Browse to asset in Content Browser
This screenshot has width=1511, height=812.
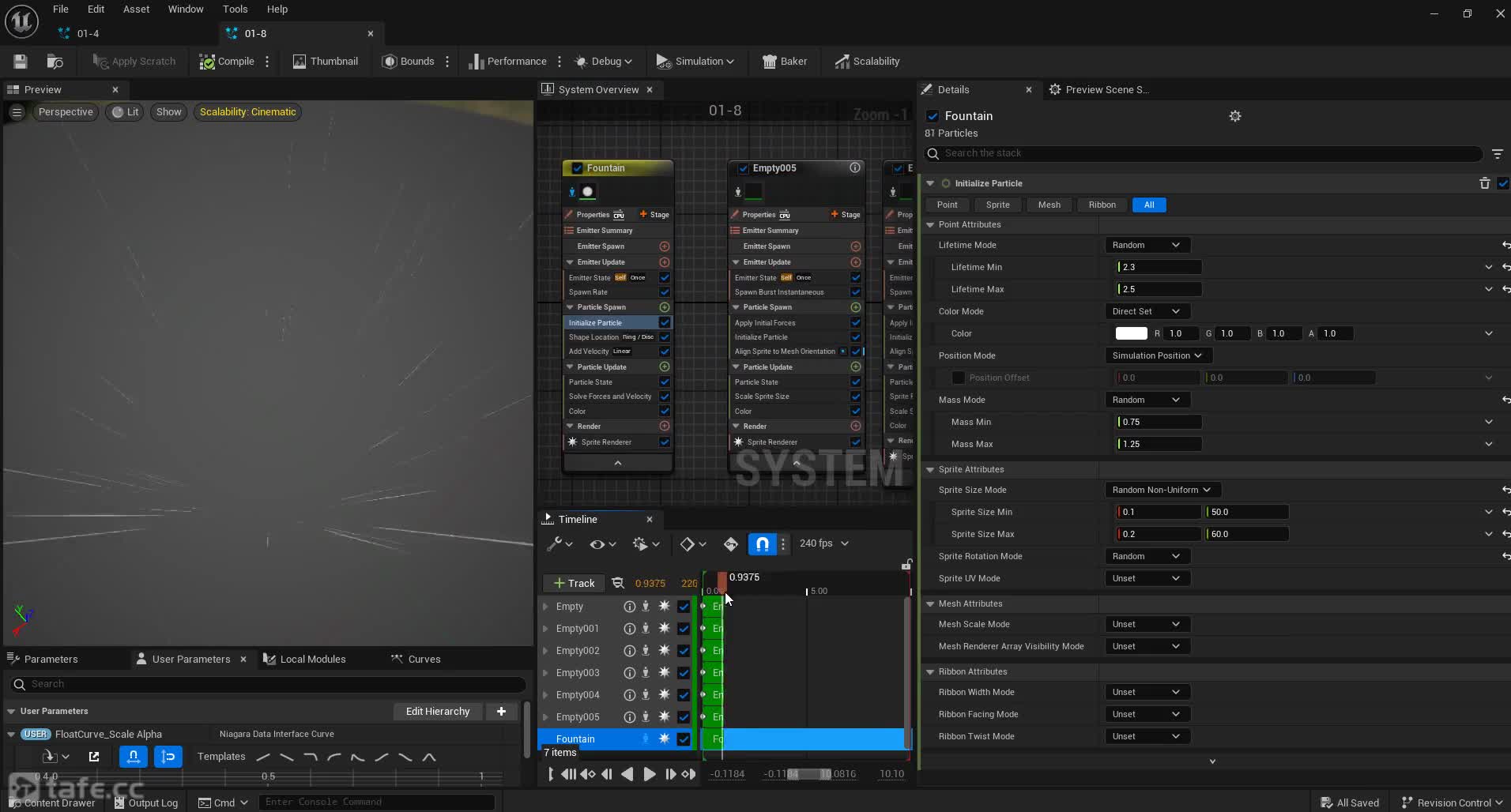coord(55,61)
